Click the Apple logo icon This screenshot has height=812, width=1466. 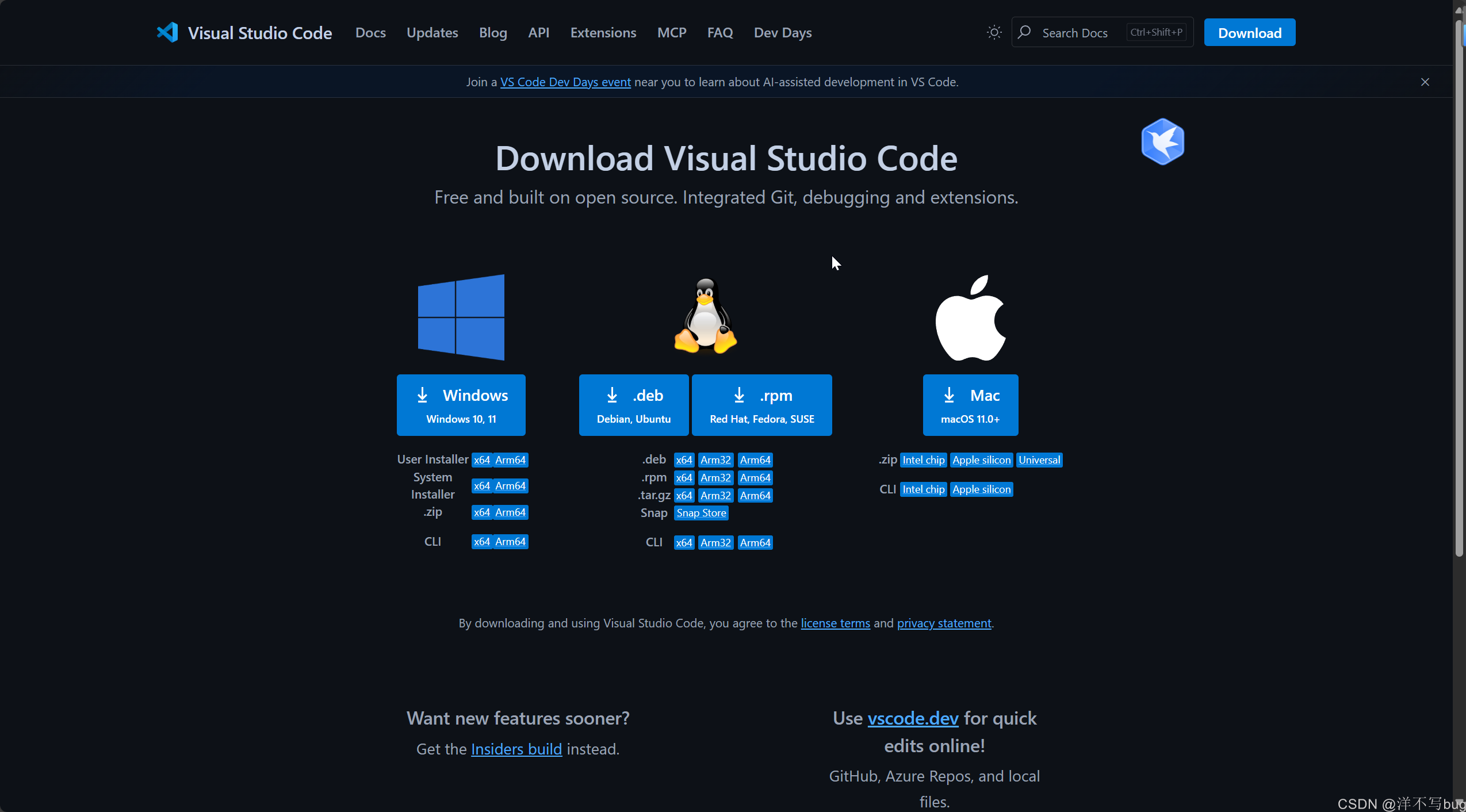[970, 318]
